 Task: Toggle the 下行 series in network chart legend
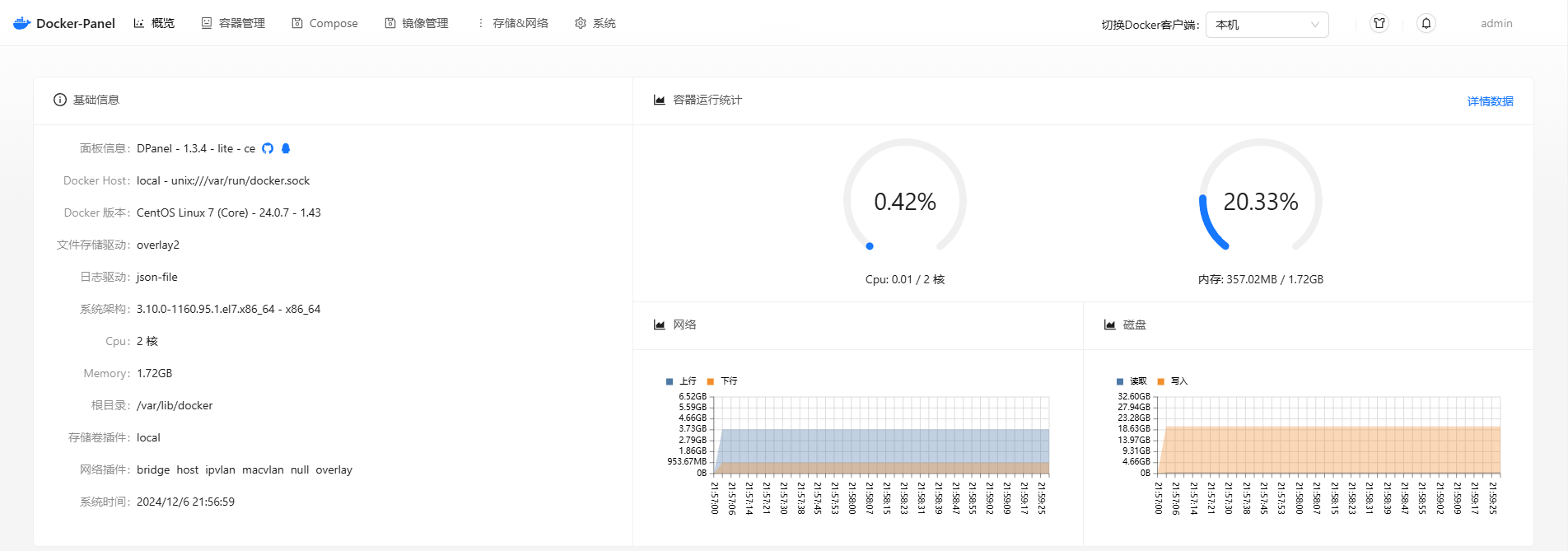click(x=722, y=381)
